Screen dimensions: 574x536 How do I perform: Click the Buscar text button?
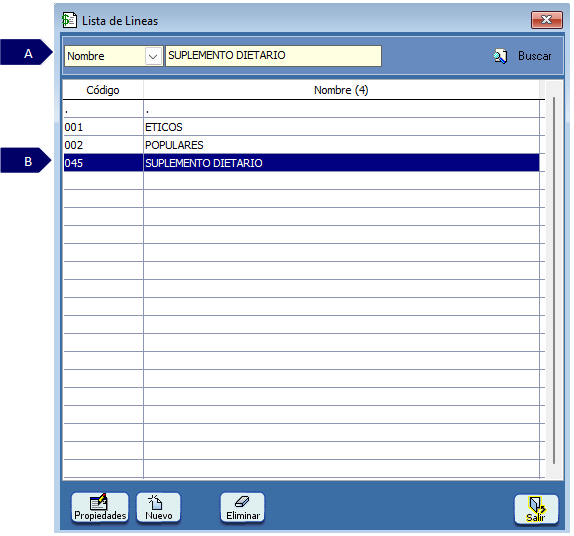pyautogui.click(x=534, y=56)
